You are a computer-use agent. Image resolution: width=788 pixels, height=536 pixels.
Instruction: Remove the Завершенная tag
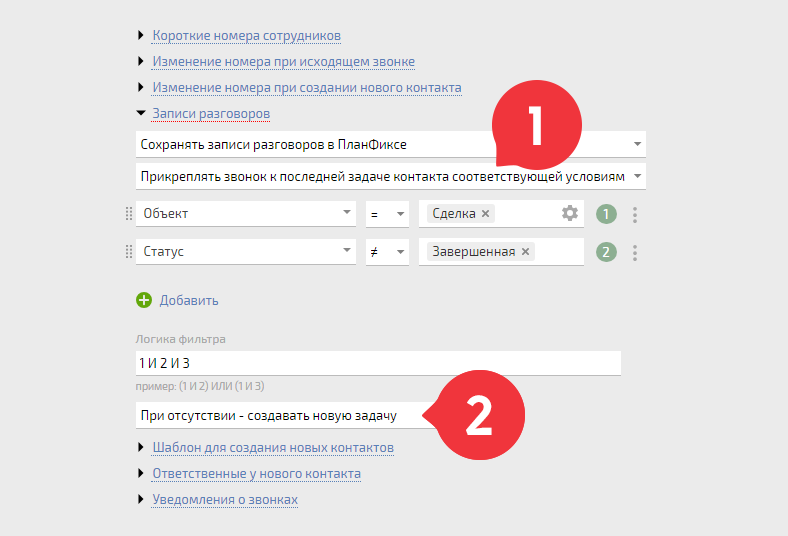pos(525,251)
